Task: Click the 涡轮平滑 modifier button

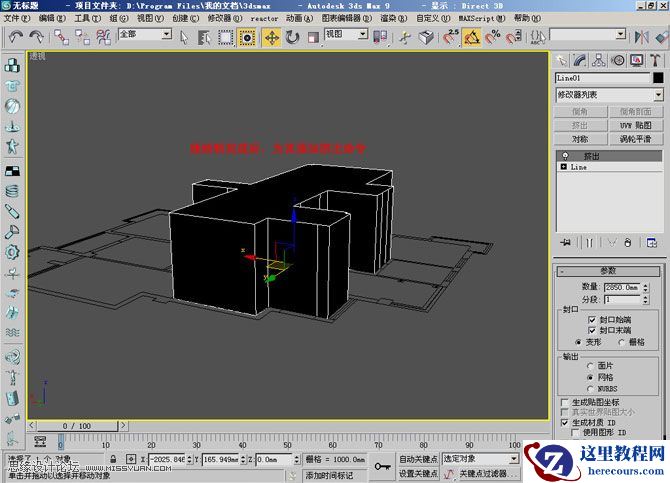Action: click(x=636, y=139)
